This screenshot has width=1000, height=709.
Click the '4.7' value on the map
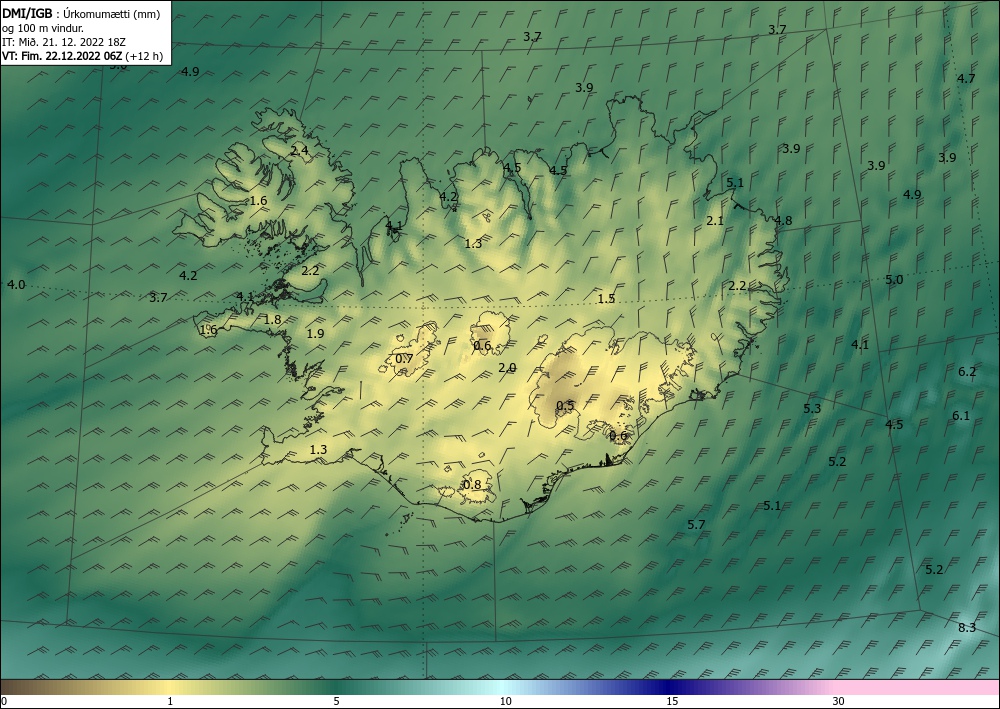pos(966,78)
